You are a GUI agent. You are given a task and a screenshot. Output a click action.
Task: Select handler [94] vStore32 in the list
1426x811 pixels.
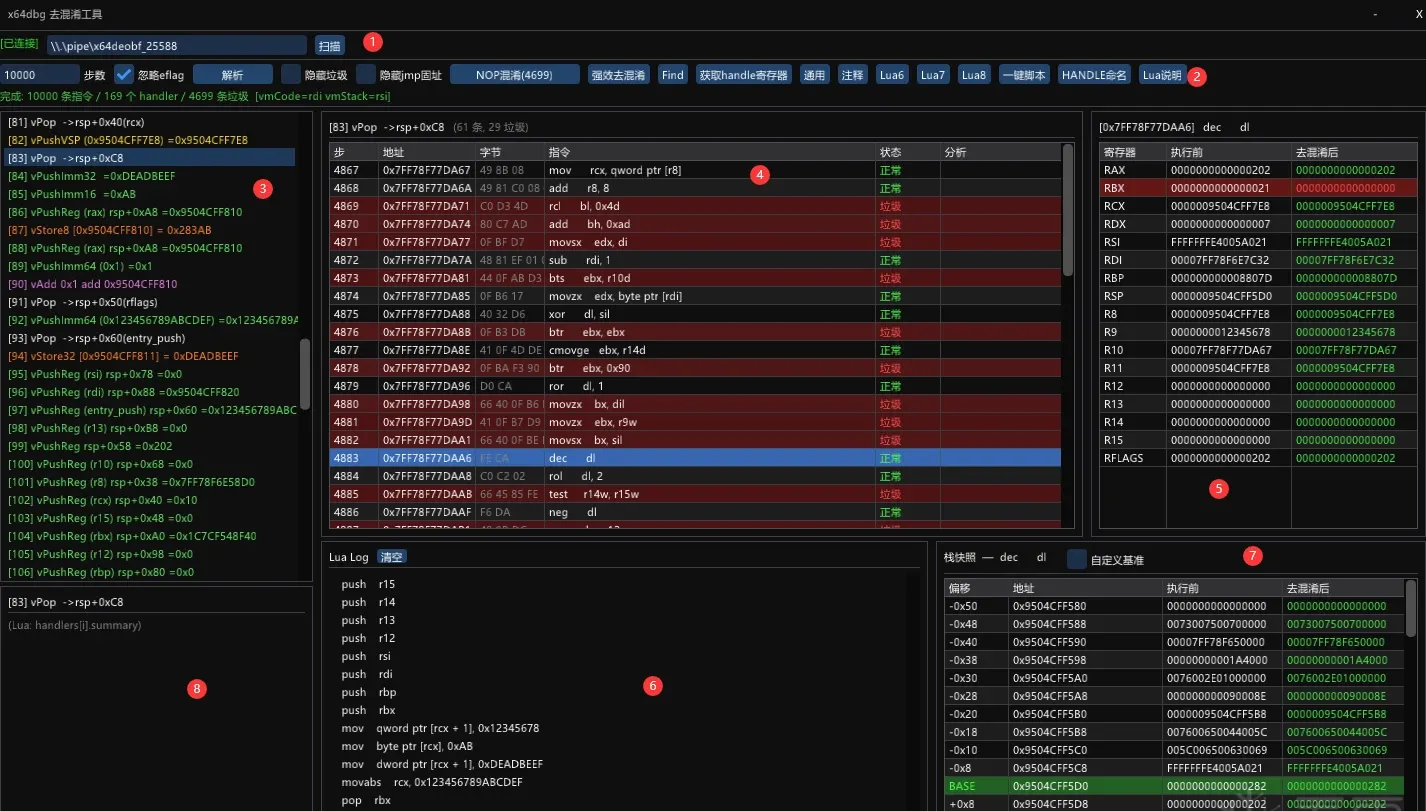tap(150, 356)
